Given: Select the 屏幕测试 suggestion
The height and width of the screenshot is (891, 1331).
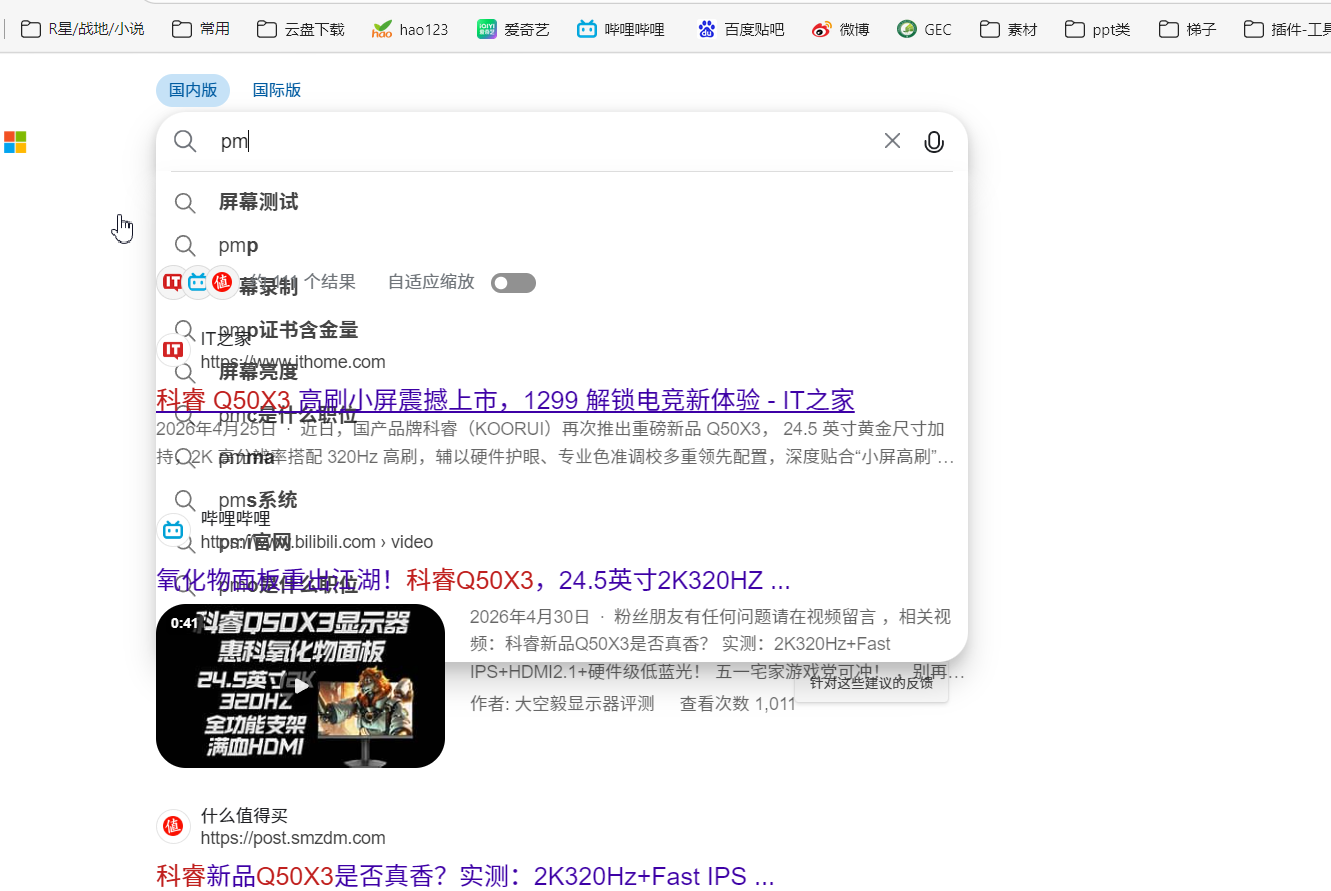Looking at the screenshot, I should coord(562,203).
